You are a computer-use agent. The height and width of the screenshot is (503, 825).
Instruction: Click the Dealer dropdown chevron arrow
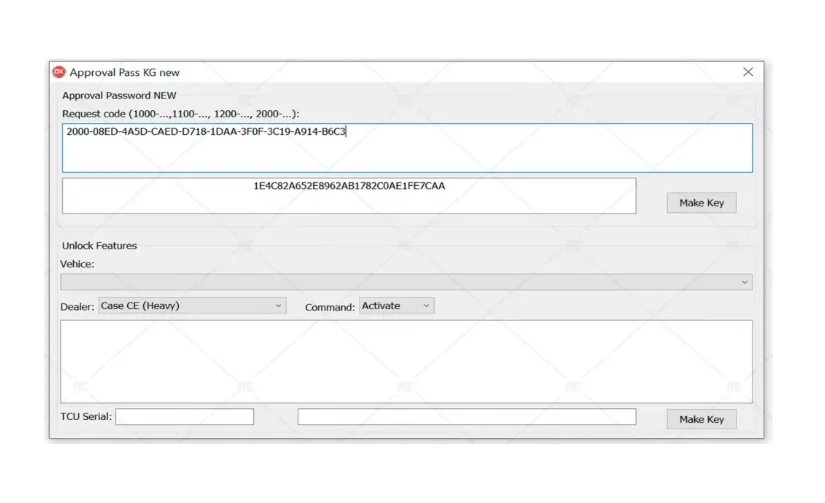point(278,306)
